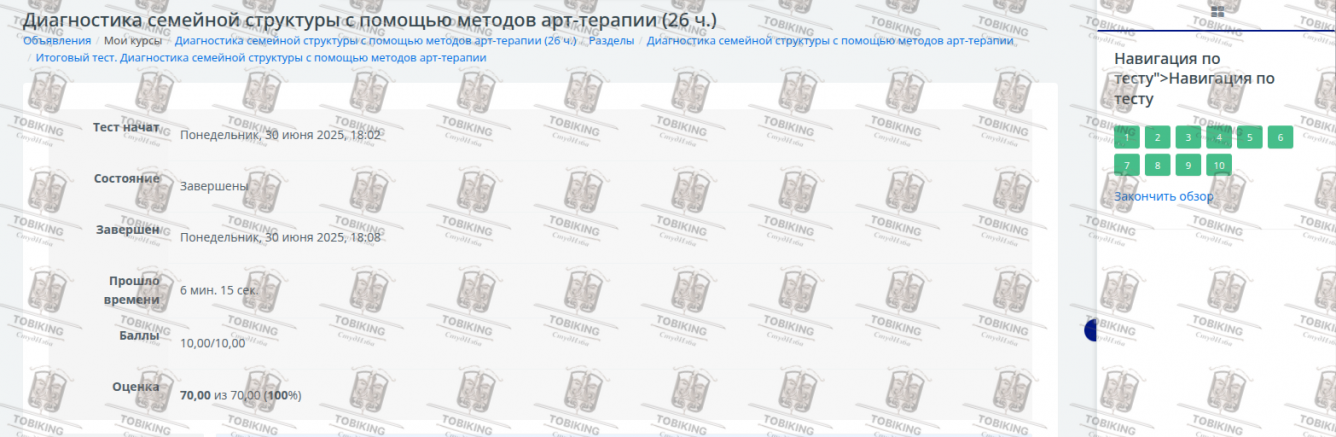Open question 5 from the navigation grid

[x=1249, y=138]
